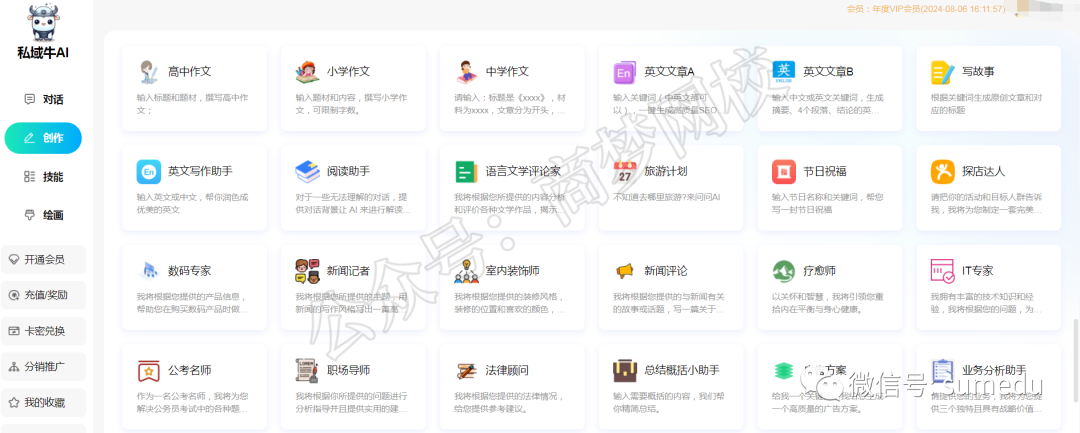The height and width of the screenshot is (433, 1080).
Task: Click the 数码专家 icon
Action: coord(148,271)
